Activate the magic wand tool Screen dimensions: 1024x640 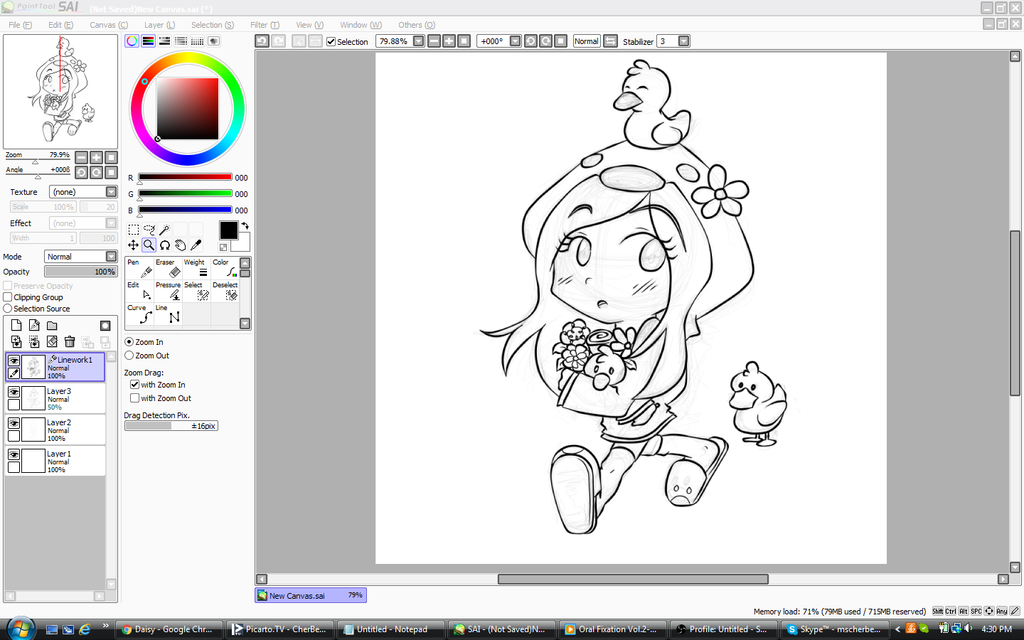(x=165, y=229)
